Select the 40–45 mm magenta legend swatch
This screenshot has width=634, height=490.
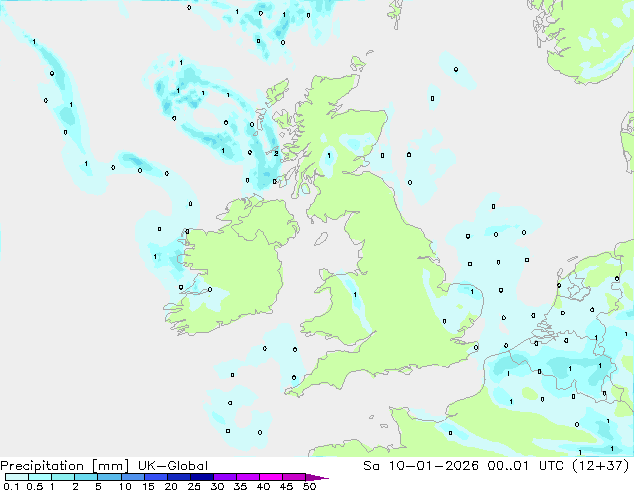point(271,477)
